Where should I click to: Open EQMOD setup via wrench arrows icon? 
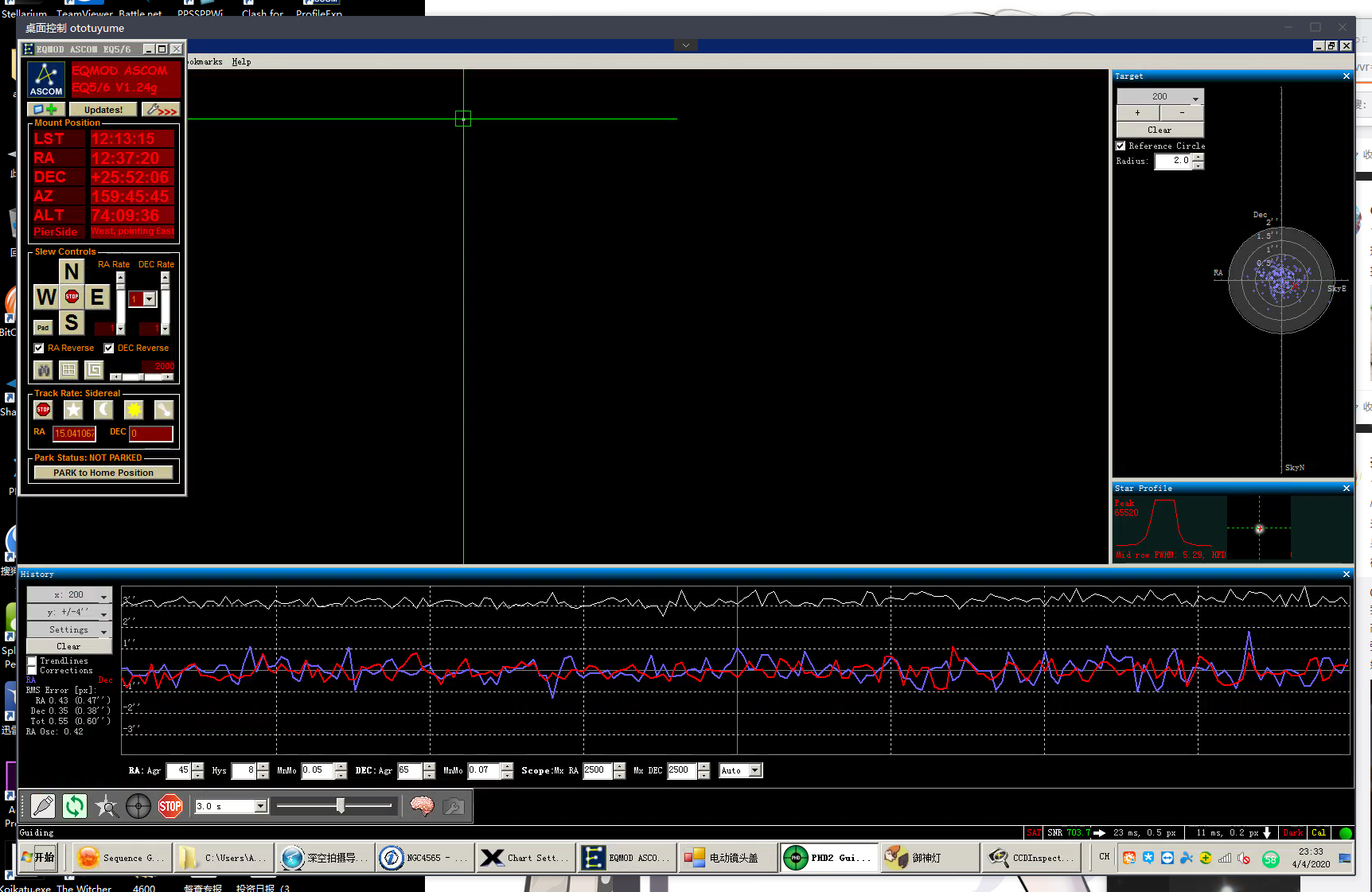(161, 110)
